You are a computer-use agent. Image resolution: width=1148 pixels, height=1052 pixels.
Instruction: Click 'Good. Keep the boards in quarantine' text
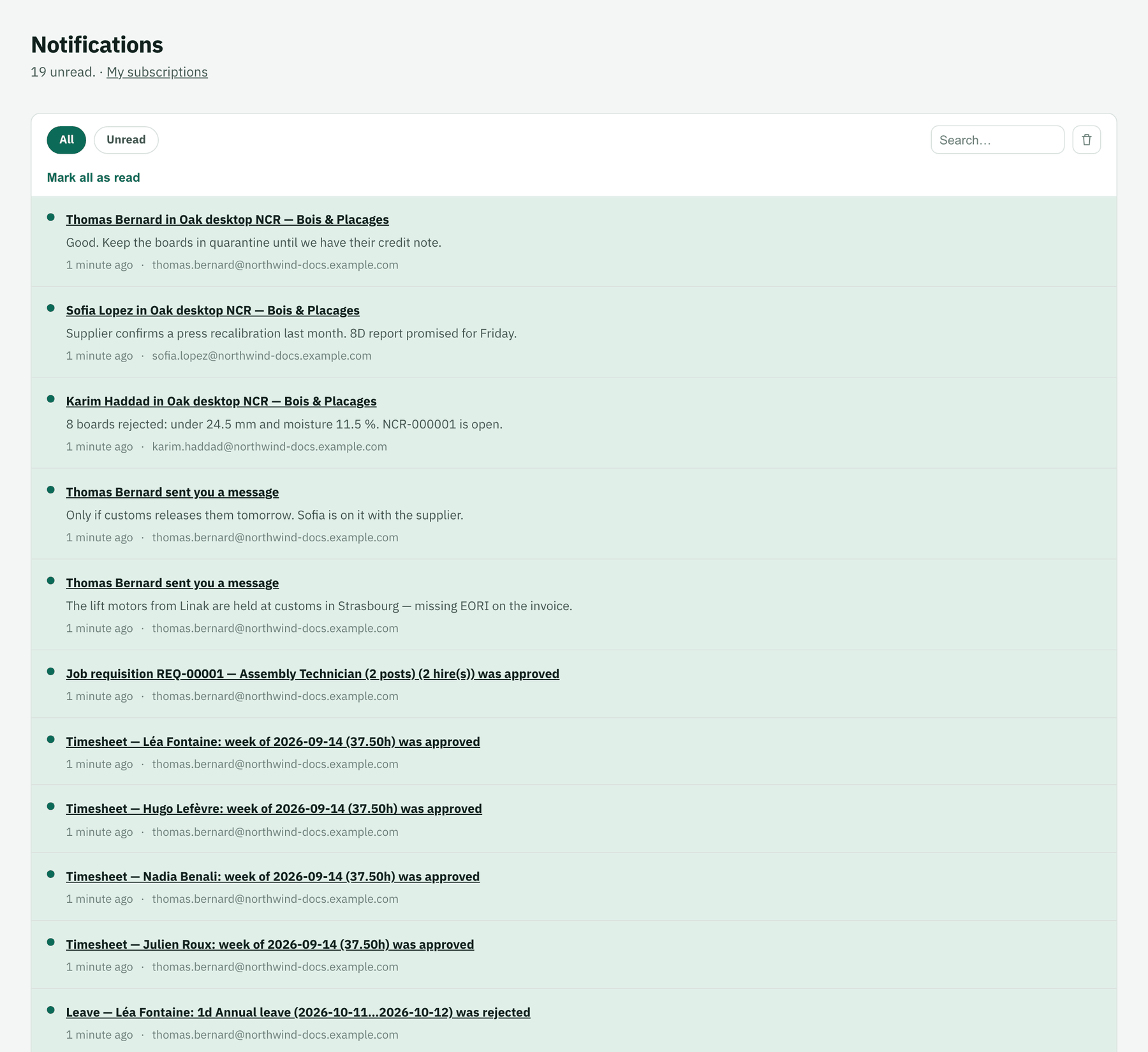click(254, 242)
